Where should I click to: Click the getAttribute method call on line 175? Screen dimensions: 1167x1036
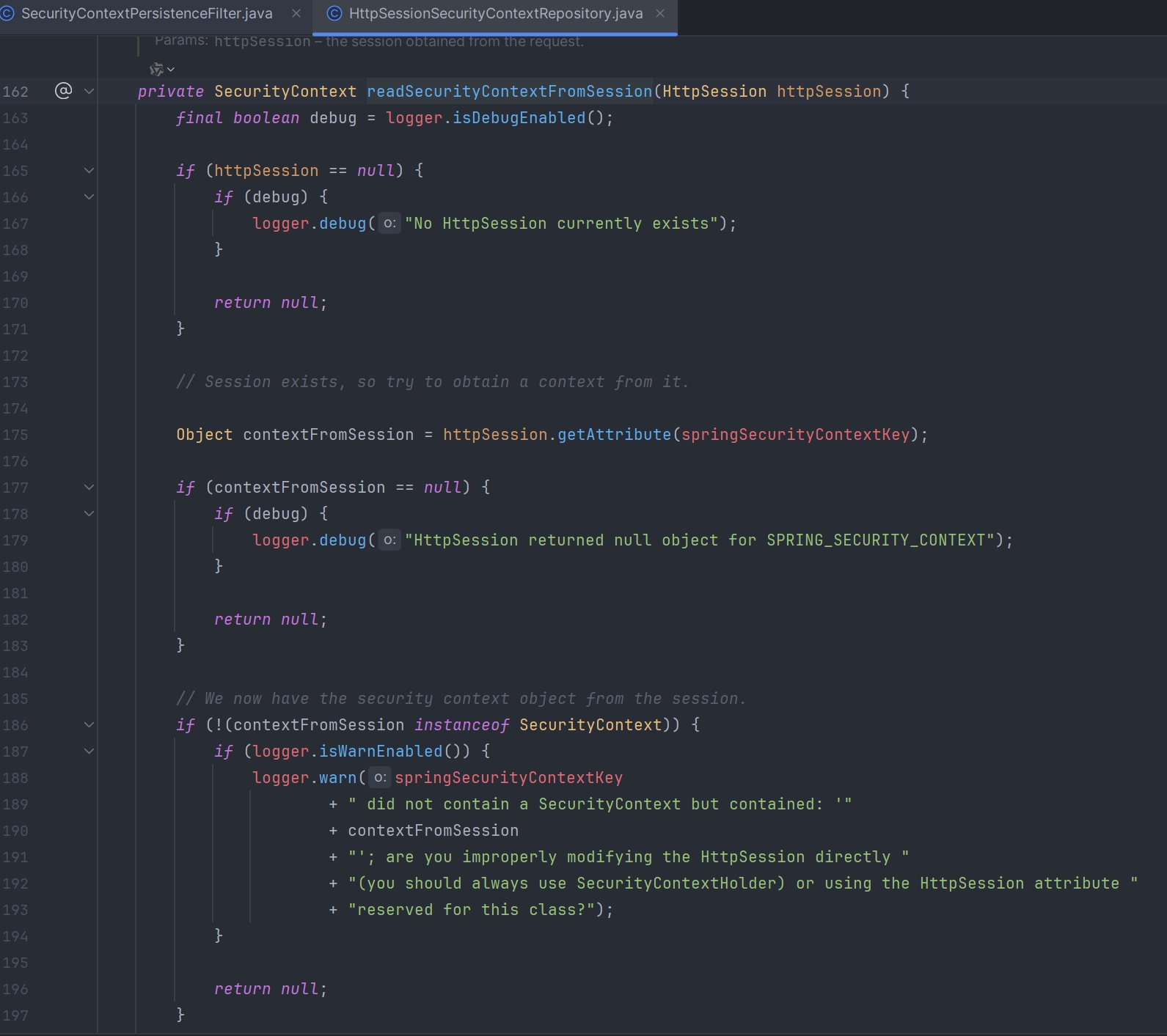click(x=614, y=434)
